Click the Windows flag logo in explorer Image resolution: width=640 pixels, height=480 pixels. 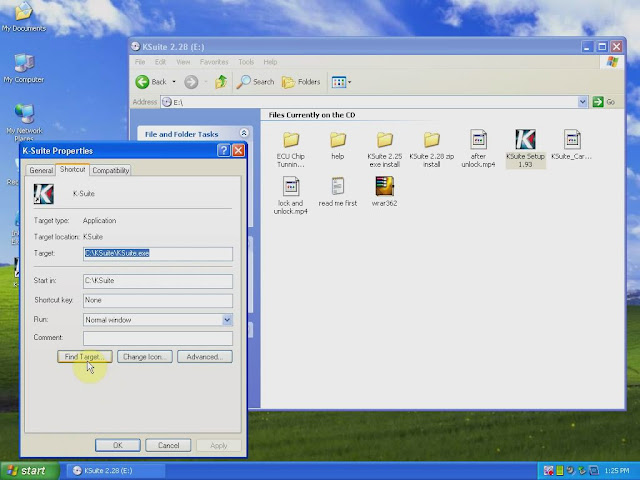tap(612, 62)
